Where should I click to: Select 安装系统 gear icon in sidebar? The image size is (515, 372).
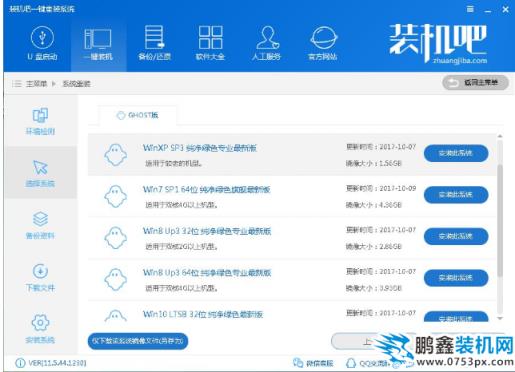tap(40, 329)
